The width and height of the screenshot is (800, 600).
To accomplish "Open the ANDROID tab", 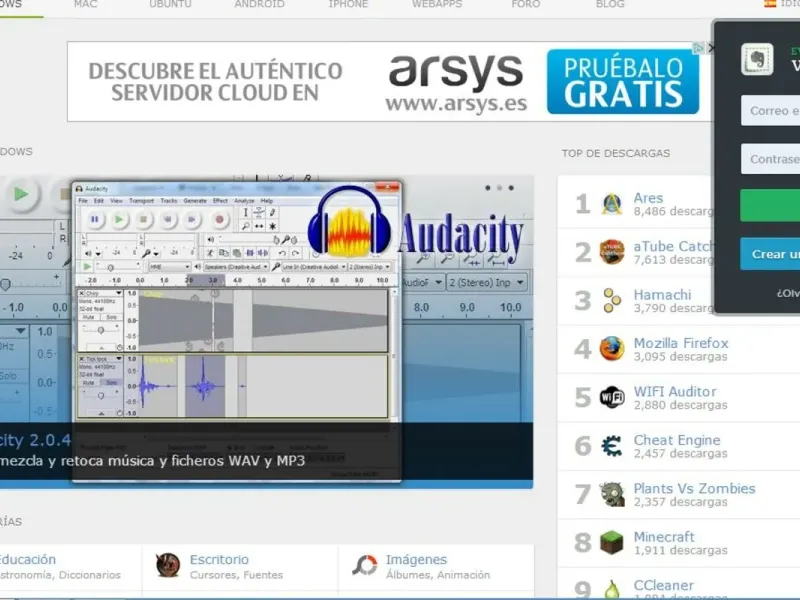I will click(x=259, y=4).
